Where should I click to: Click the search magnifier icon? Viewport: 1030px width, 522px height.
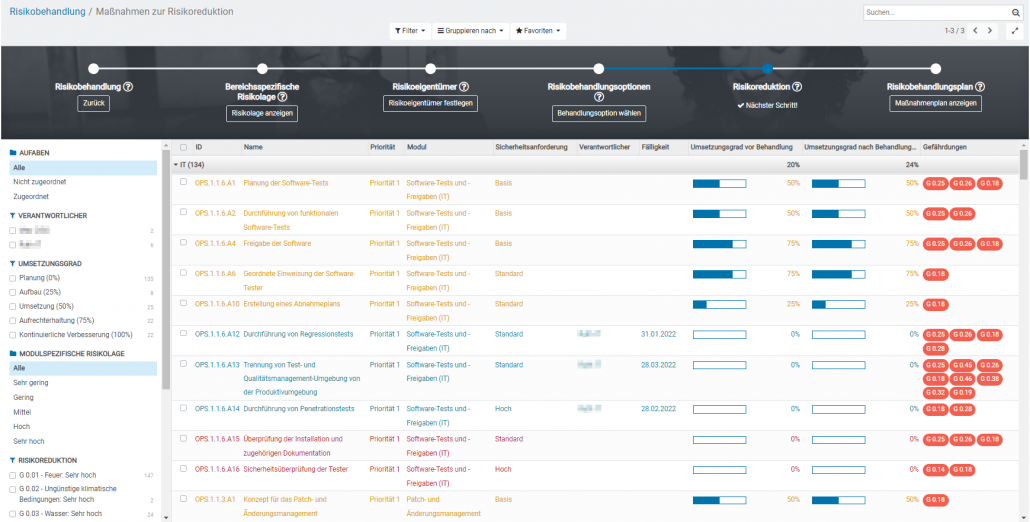[1014, 13]
